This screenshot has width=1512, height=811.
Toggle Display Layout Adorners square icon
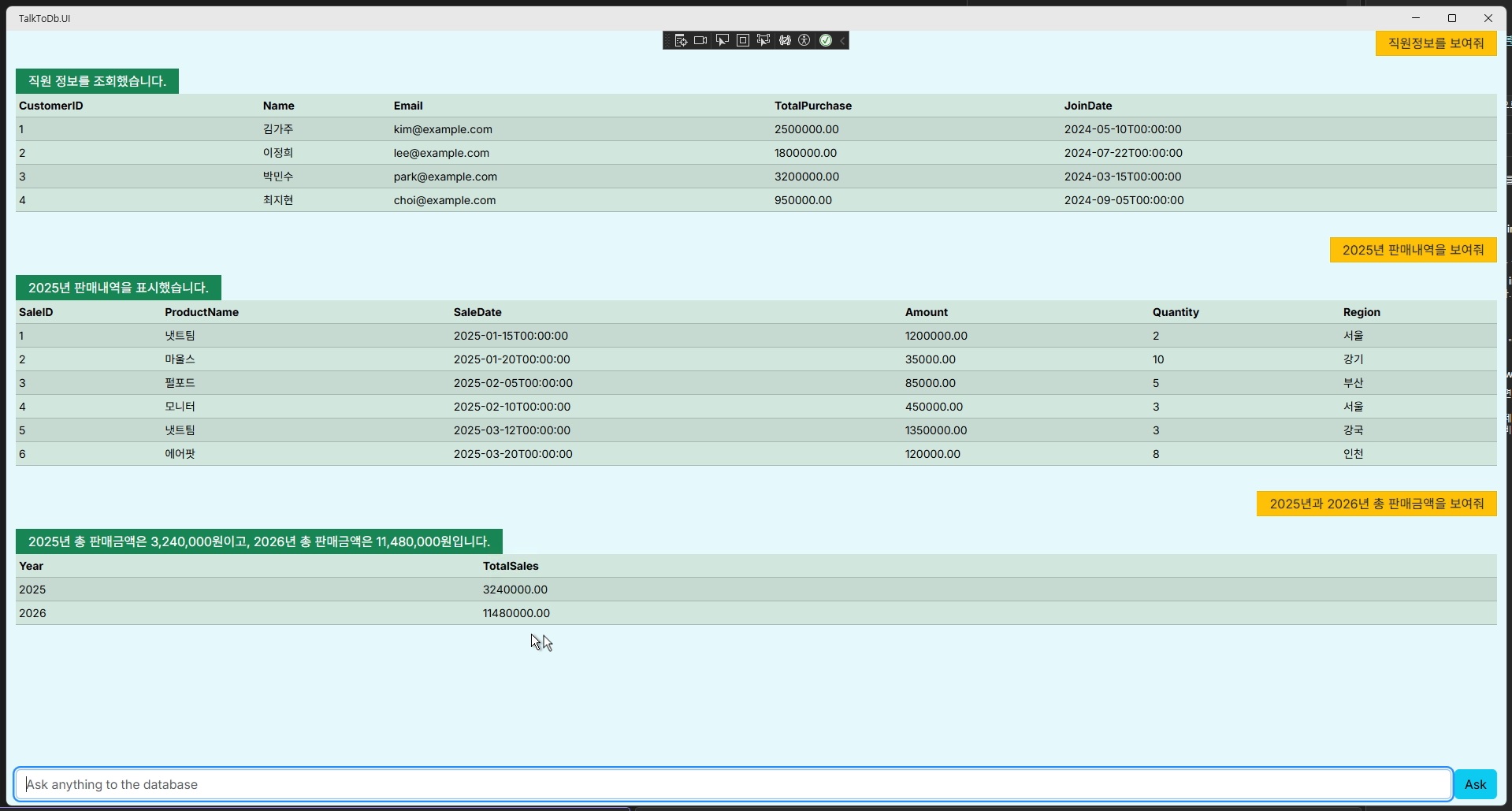point(742,40)
